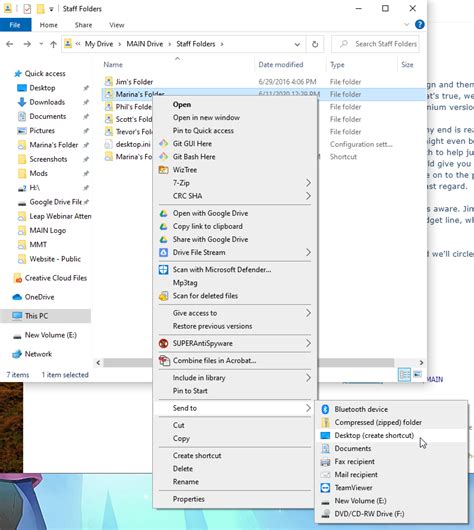Viewport: 474px width, 530px height.
Task: Click the Explorer Back arrow
Action: [10, 44]
